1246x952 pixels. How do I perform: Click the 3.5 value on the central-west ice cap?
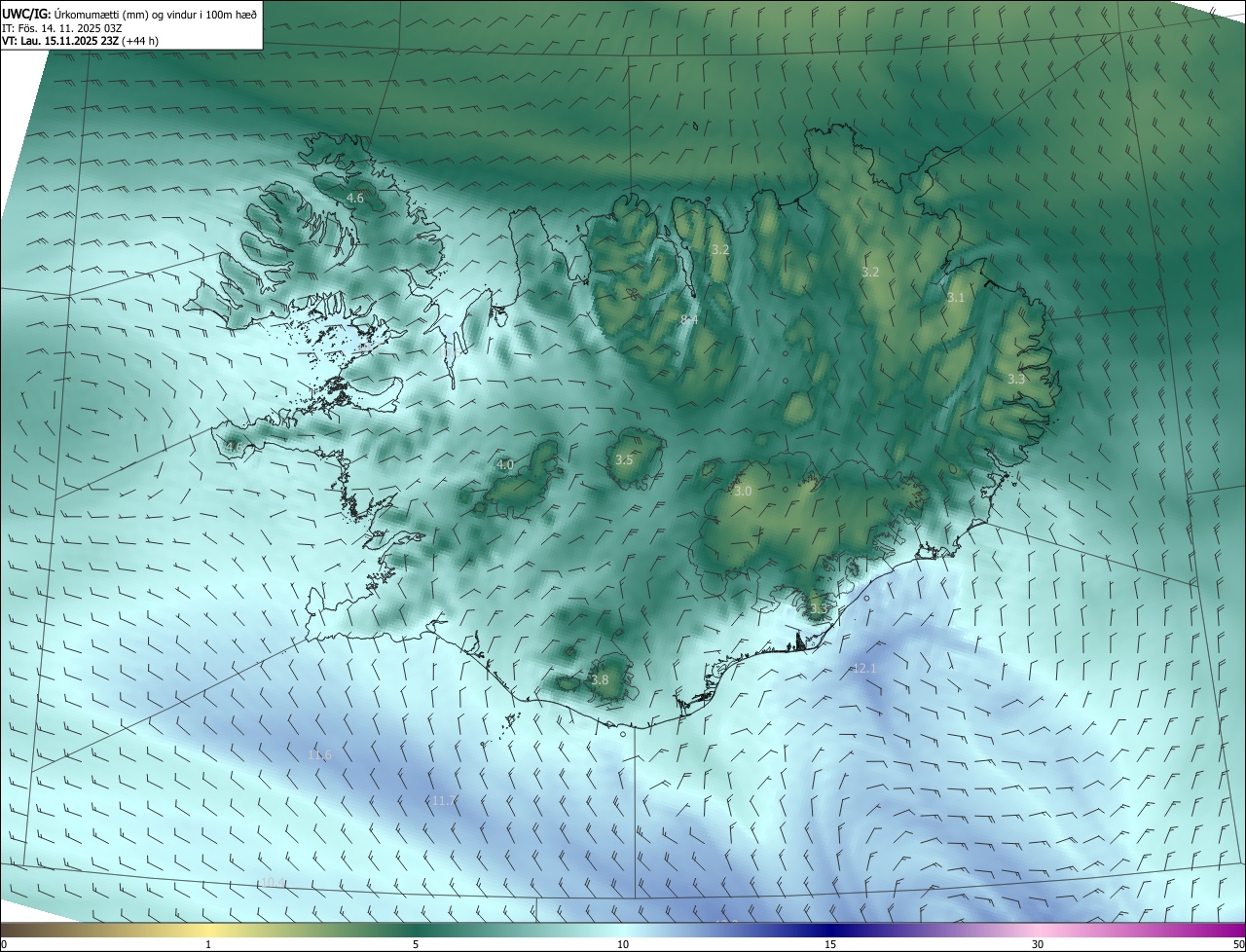click(x=624, y=459)
